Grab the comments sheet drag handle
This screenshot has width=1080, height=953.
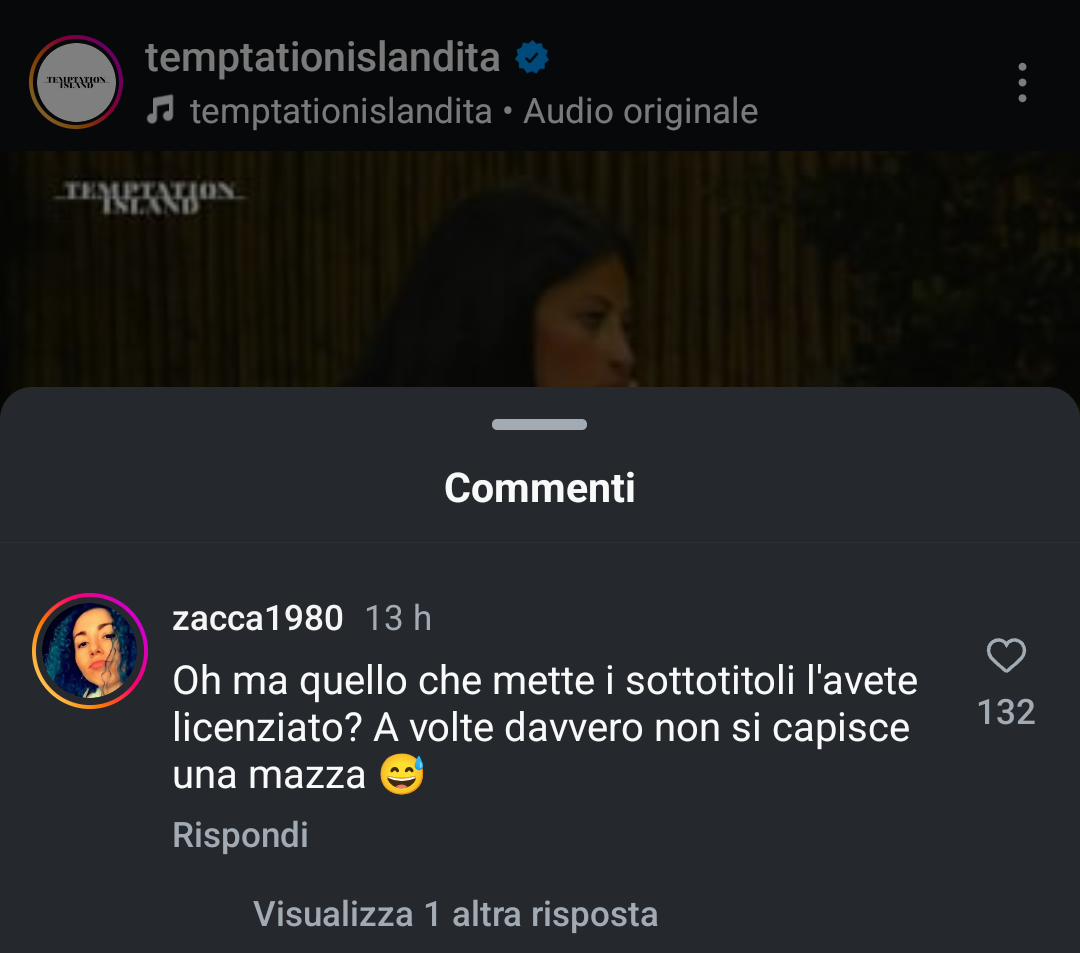tap(539, 425)
